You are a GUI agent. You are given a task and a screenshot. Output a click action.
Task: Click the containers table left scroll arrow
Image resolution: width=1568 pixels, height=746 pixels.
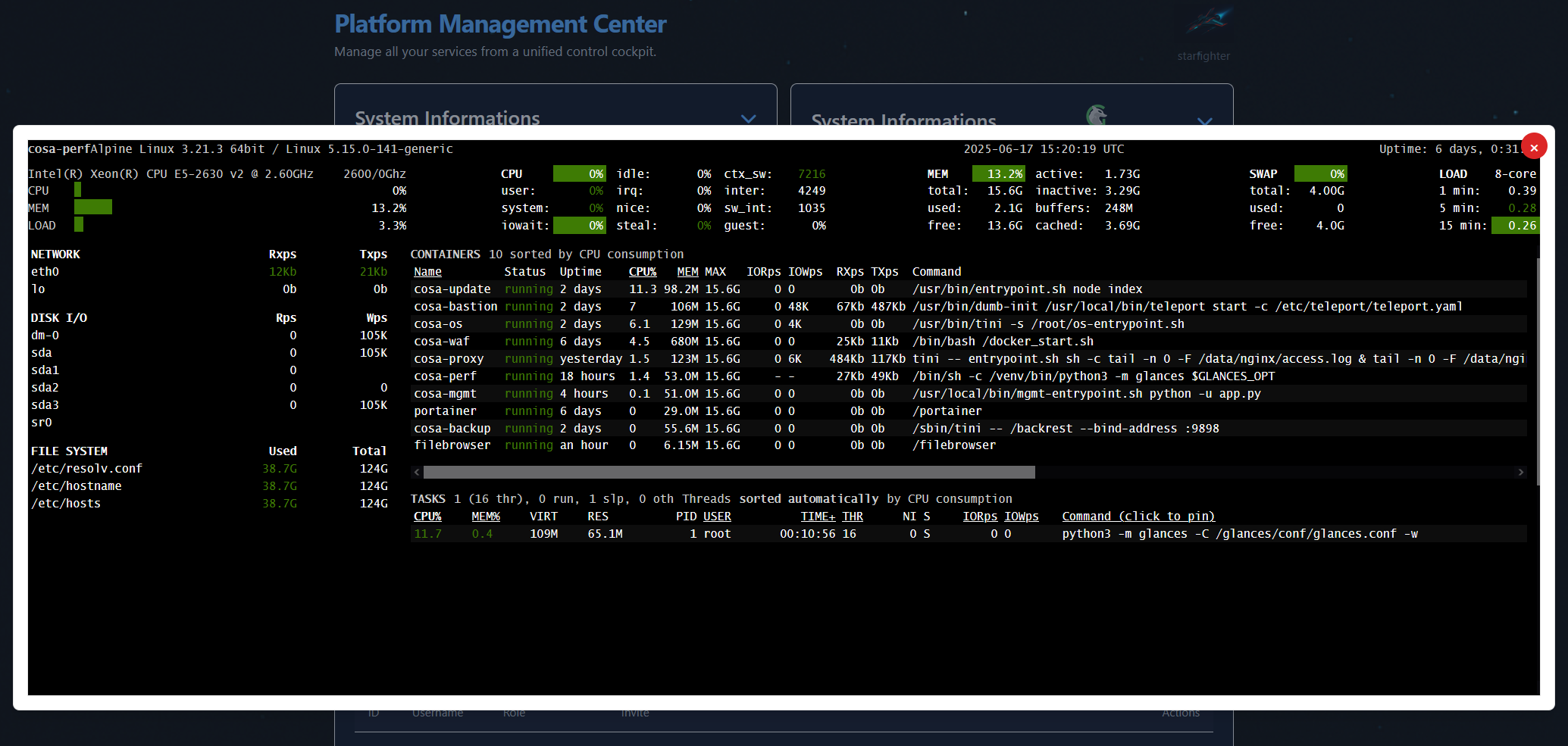coord(417,472)
